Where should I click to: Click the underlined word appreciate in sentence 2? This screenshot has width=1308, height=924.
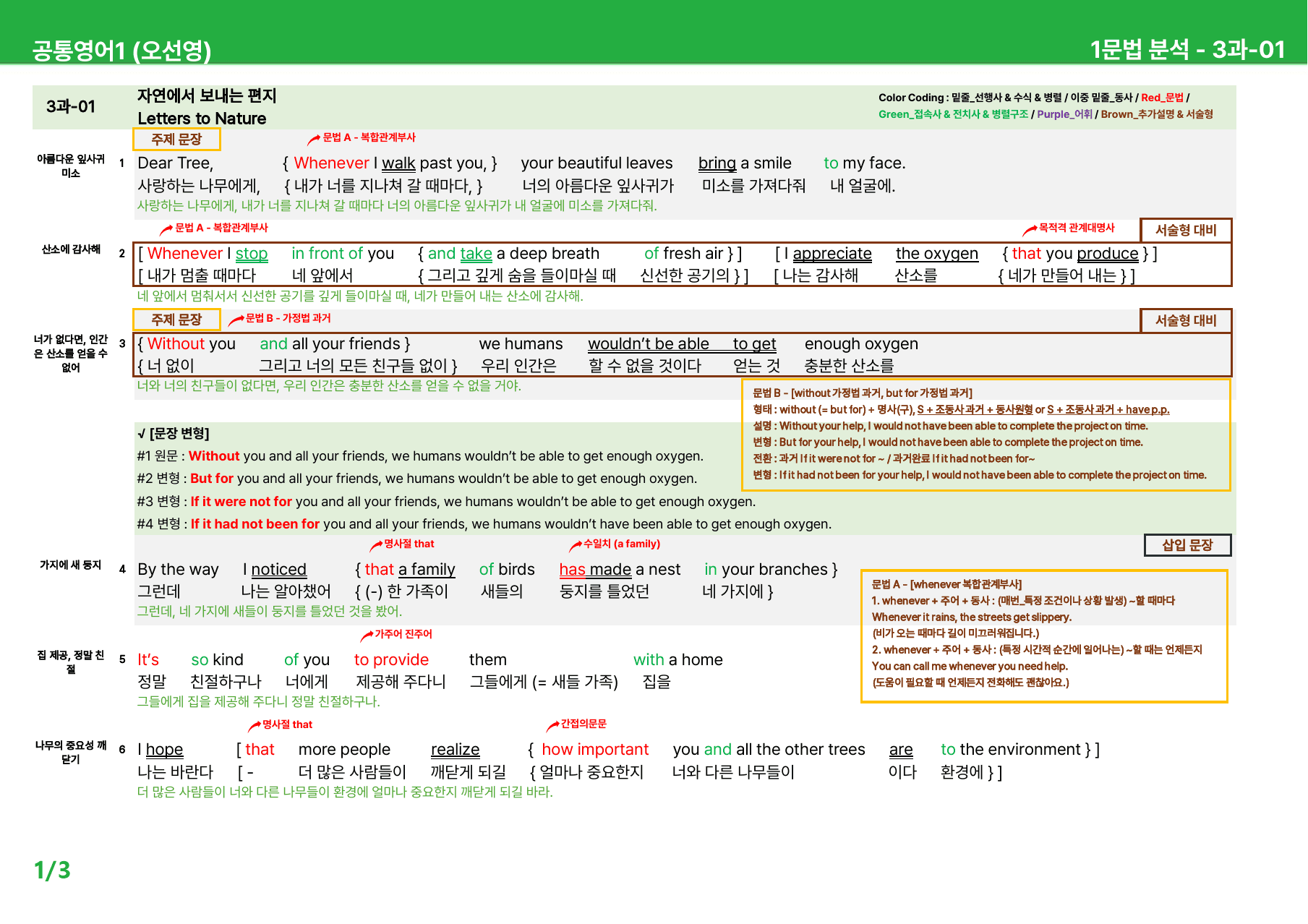pyautogui.click(x=832, y=254)
